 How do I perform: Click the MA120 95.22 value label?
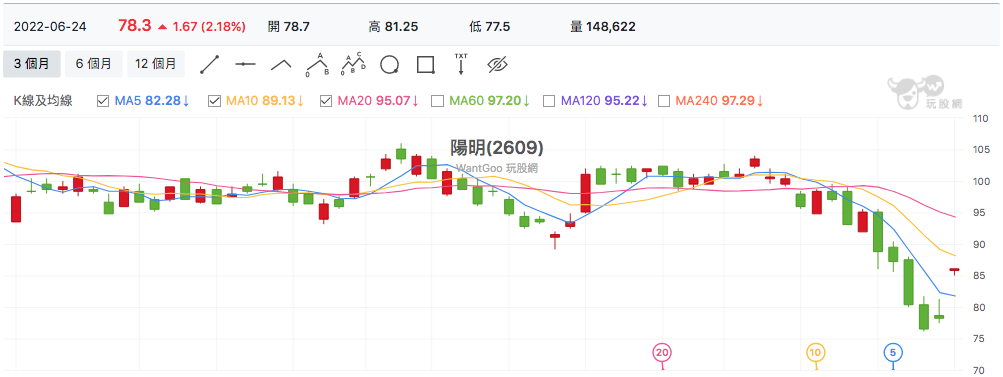point(604,100)
